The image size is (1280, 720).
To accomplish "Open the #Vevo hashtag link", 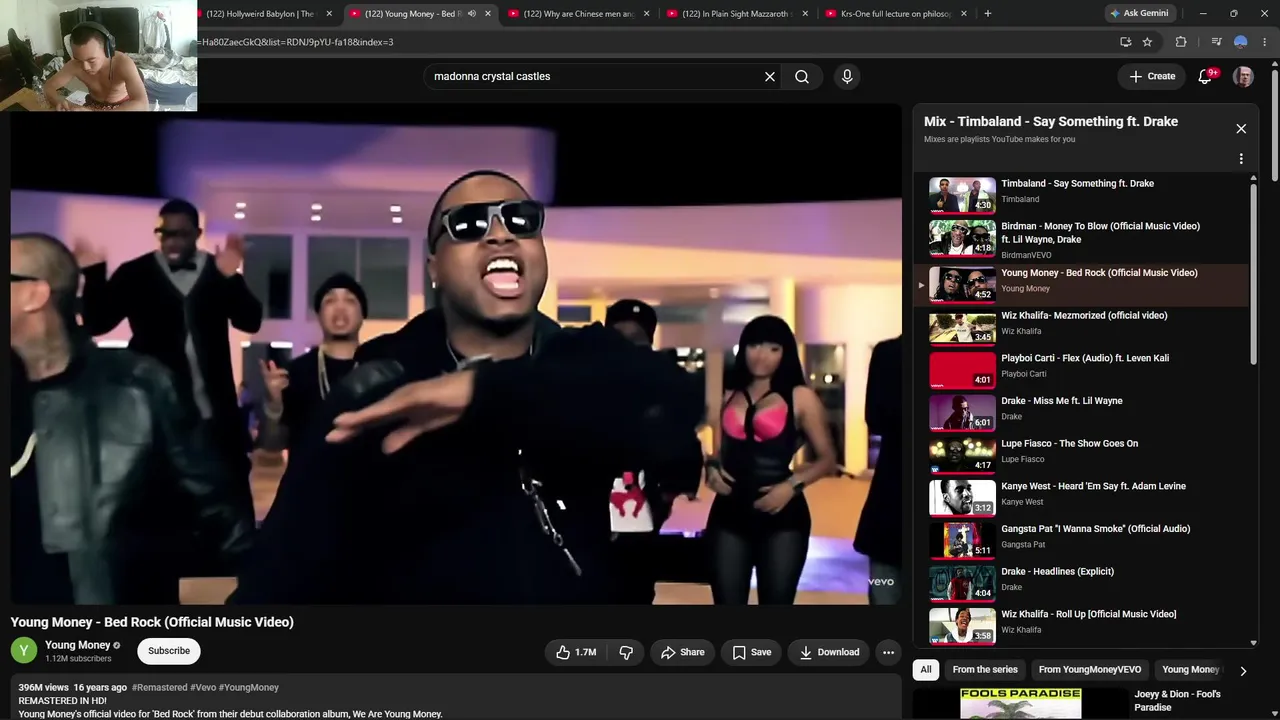I will pyautogui.click(x=203, y=688).
